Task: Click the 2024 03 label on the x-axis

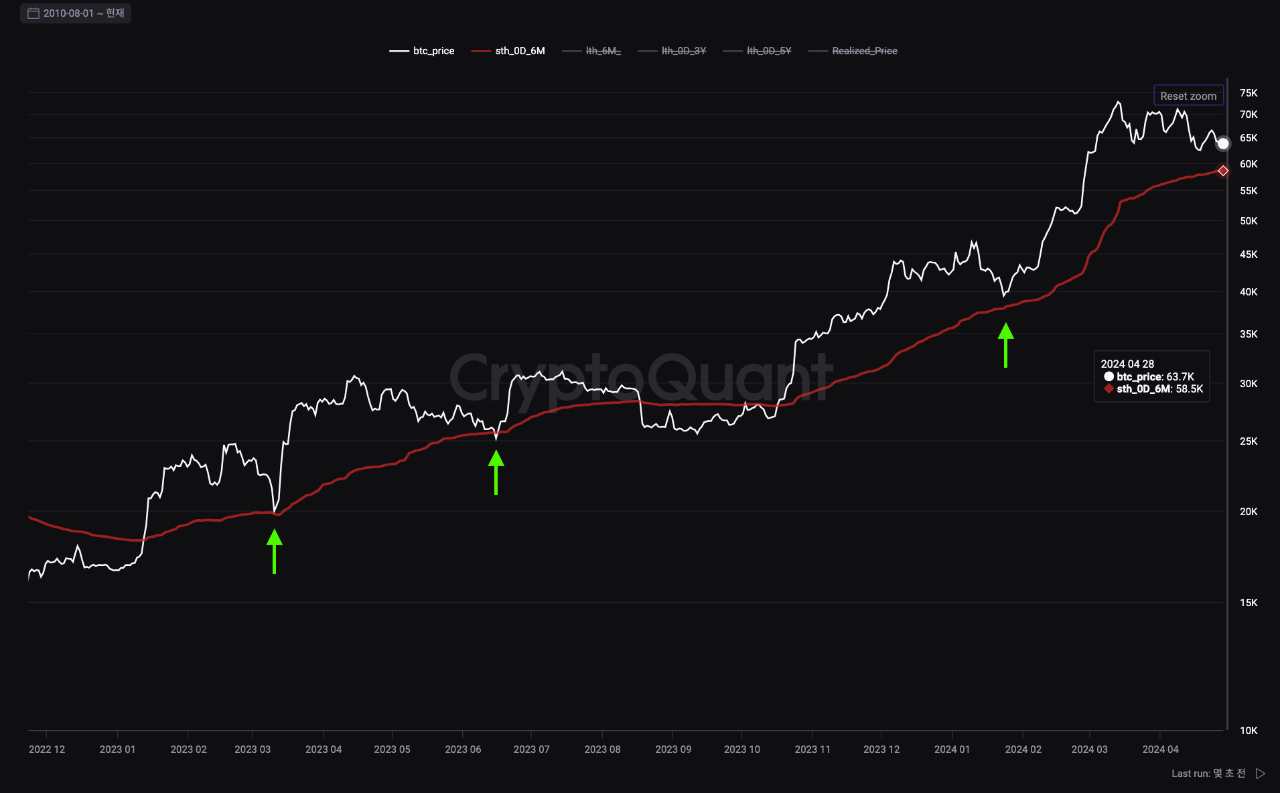Action: (1091, 749)
